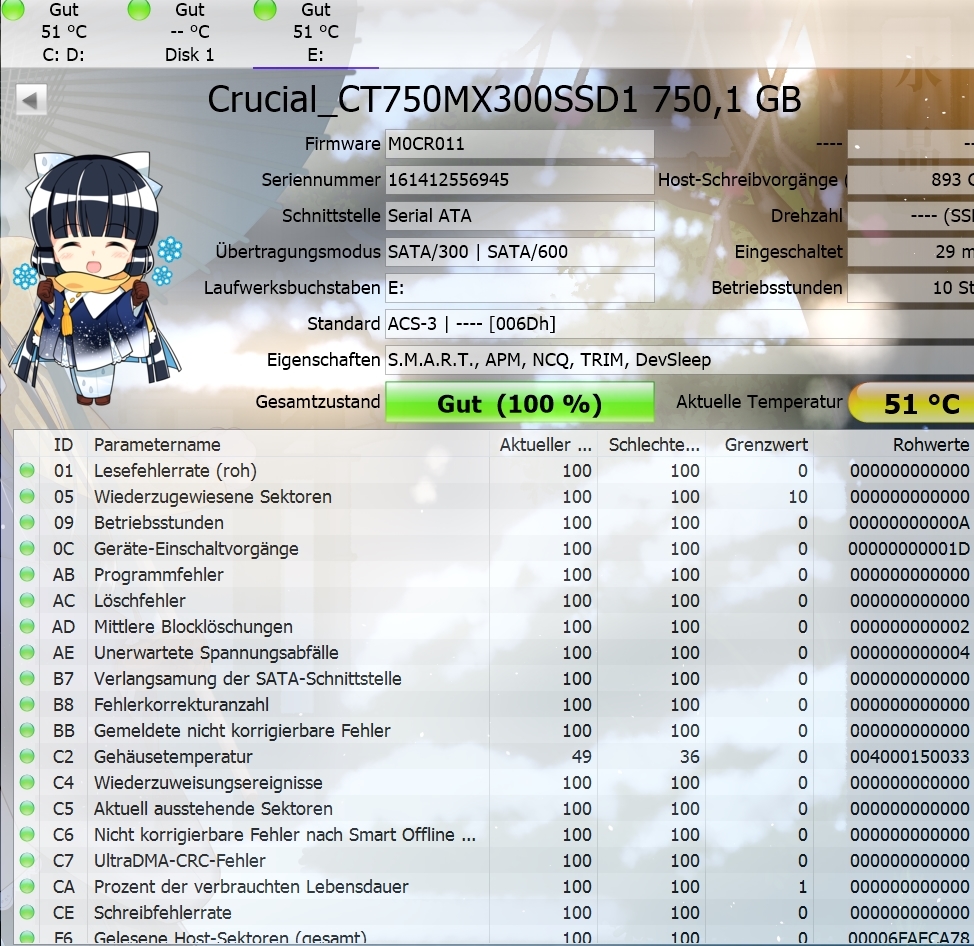
Task: Click raw value 0000000001D
Action: pyautogui.click(x=909, y=549)
